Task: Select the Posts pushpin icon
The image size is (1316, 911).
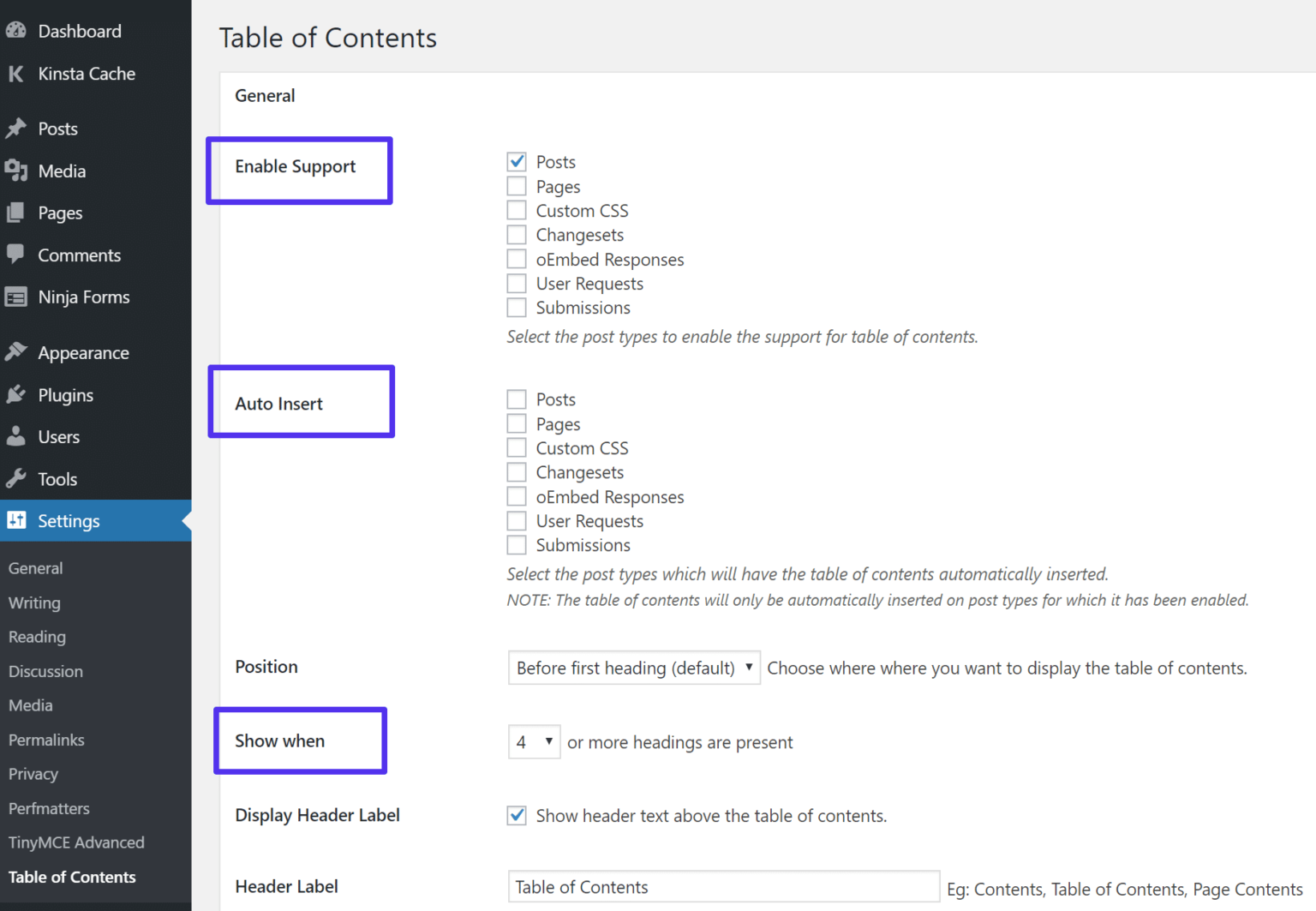Action: coord(15,128)
